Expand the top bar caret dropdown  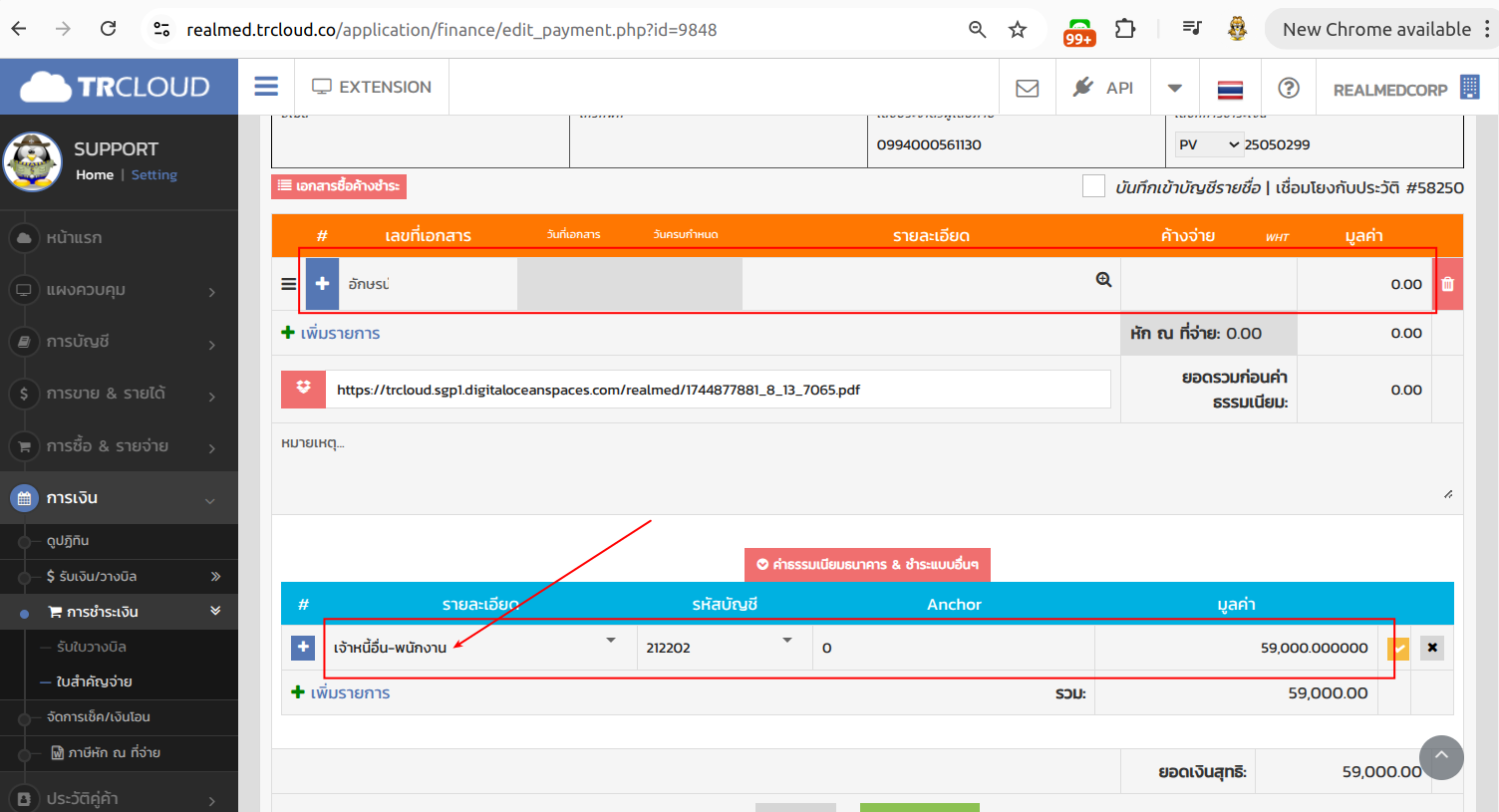(x=1175, y=88)
